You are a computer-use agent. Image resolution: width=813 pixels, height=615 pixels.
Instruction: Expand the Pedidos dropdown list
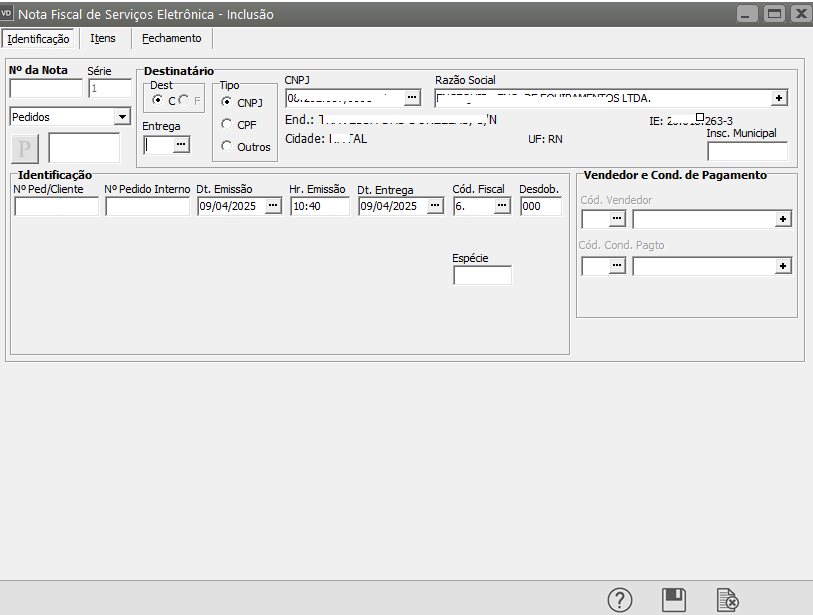pyautogui.click(x=122, y=116)
